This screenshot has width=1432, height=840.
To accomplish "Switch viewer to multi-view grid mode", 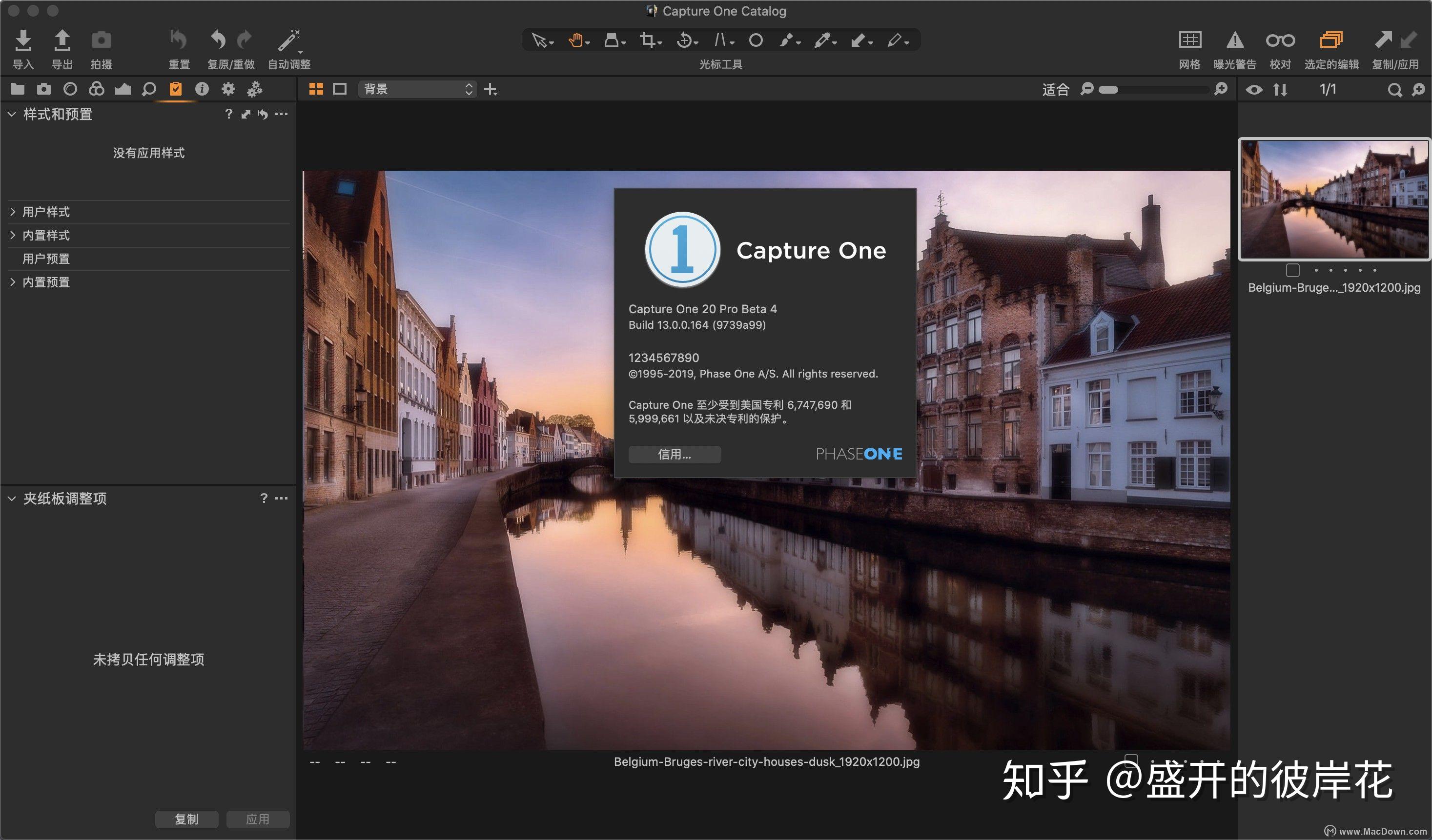I will click(x=316, y=89).
